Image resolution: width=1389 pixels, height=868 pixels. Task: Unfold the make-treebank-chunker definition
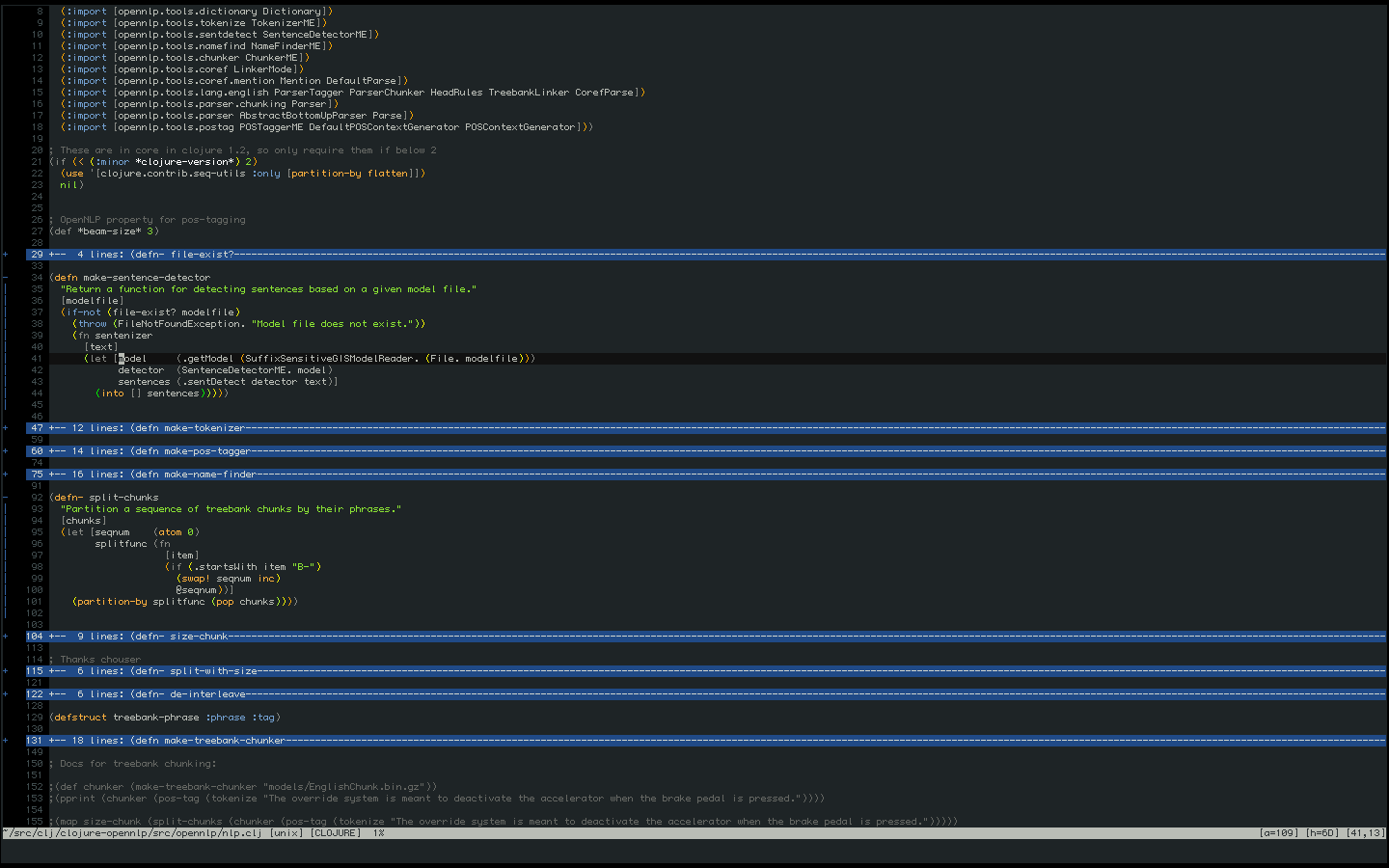point(706,741)
